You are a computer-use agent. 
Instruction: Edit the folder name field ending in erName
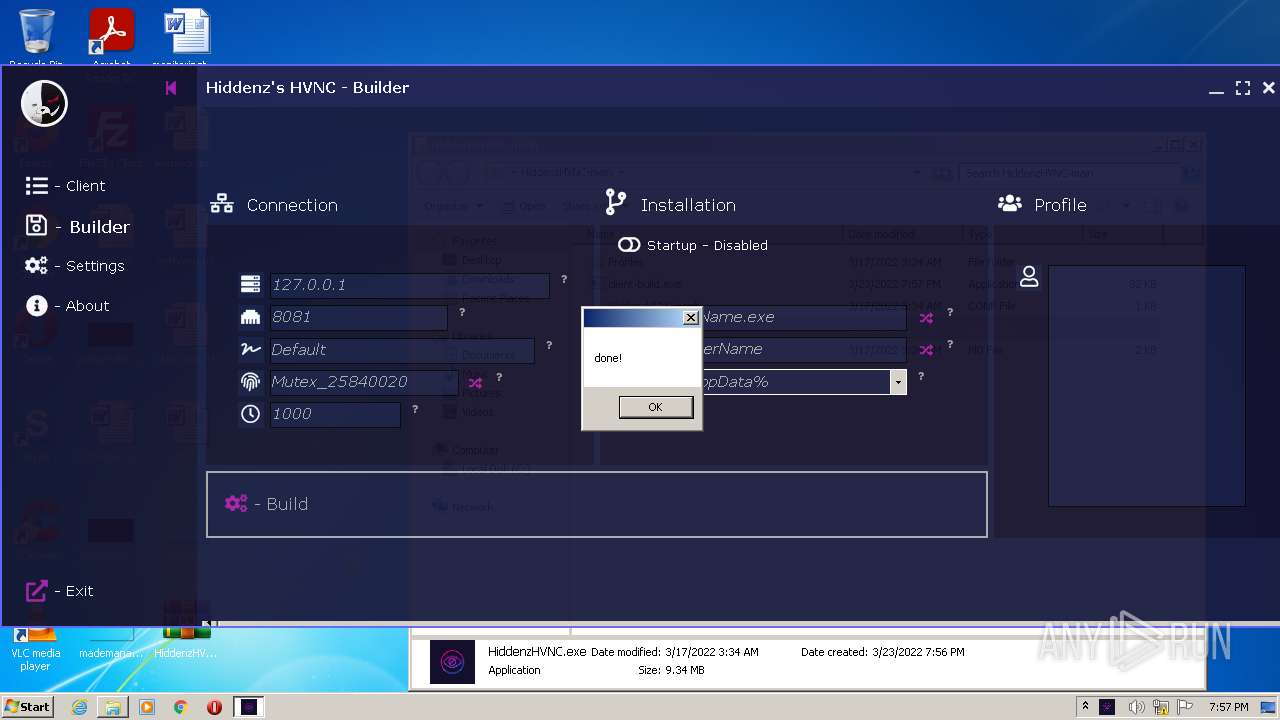804,349
